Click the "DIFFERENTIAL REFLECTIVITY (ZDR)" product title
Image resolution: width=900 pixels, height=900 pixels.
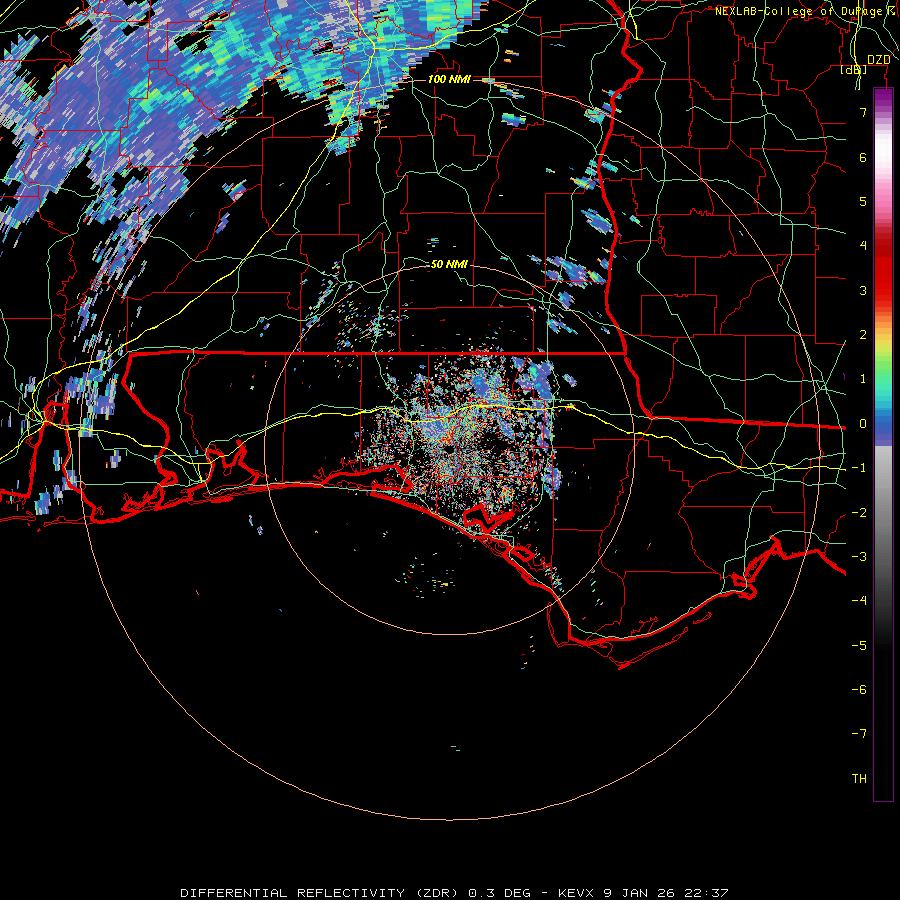coord(319,893)
